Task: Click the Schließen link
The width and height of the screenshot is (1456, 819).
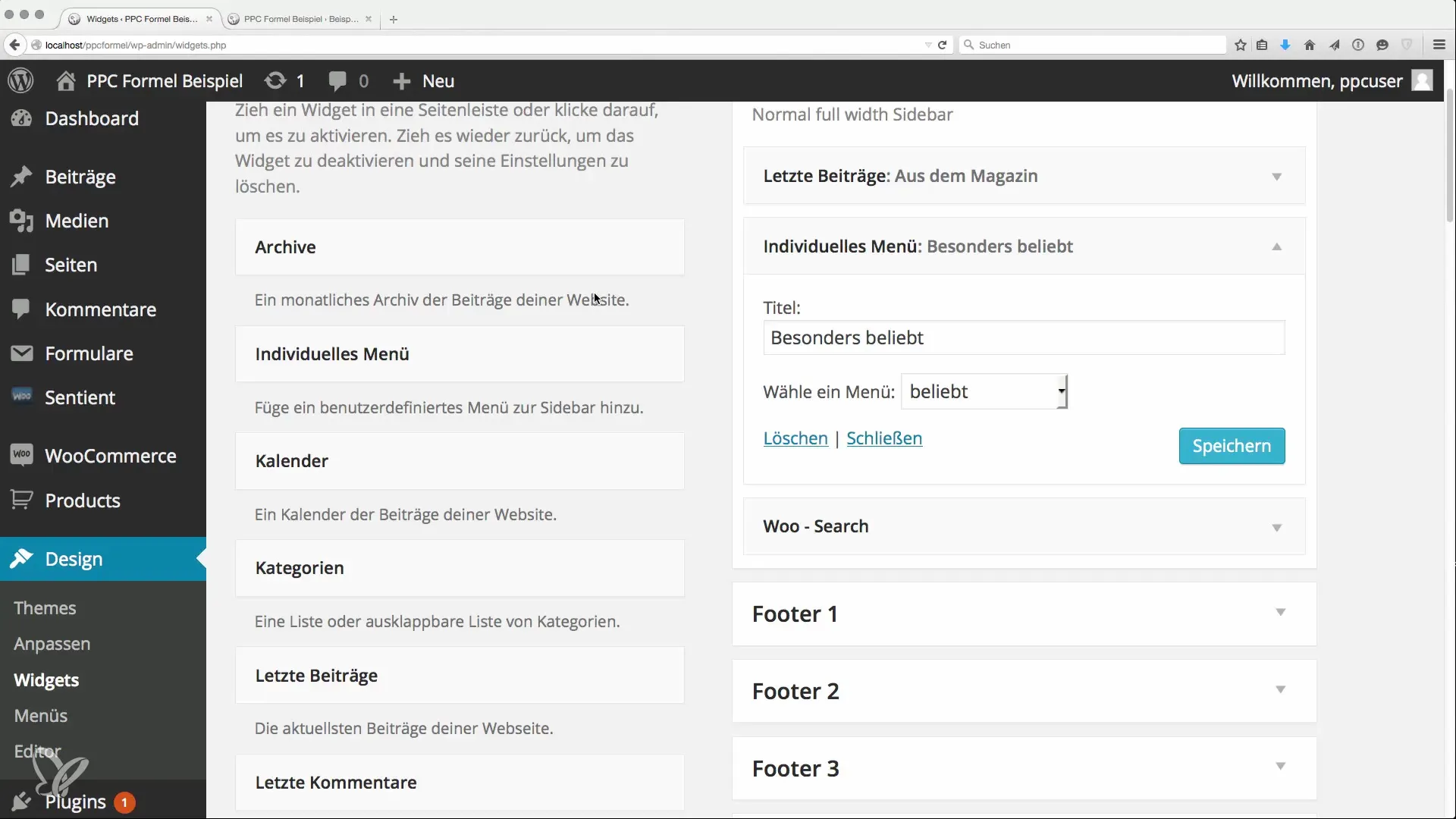Action: click(884, 438)
